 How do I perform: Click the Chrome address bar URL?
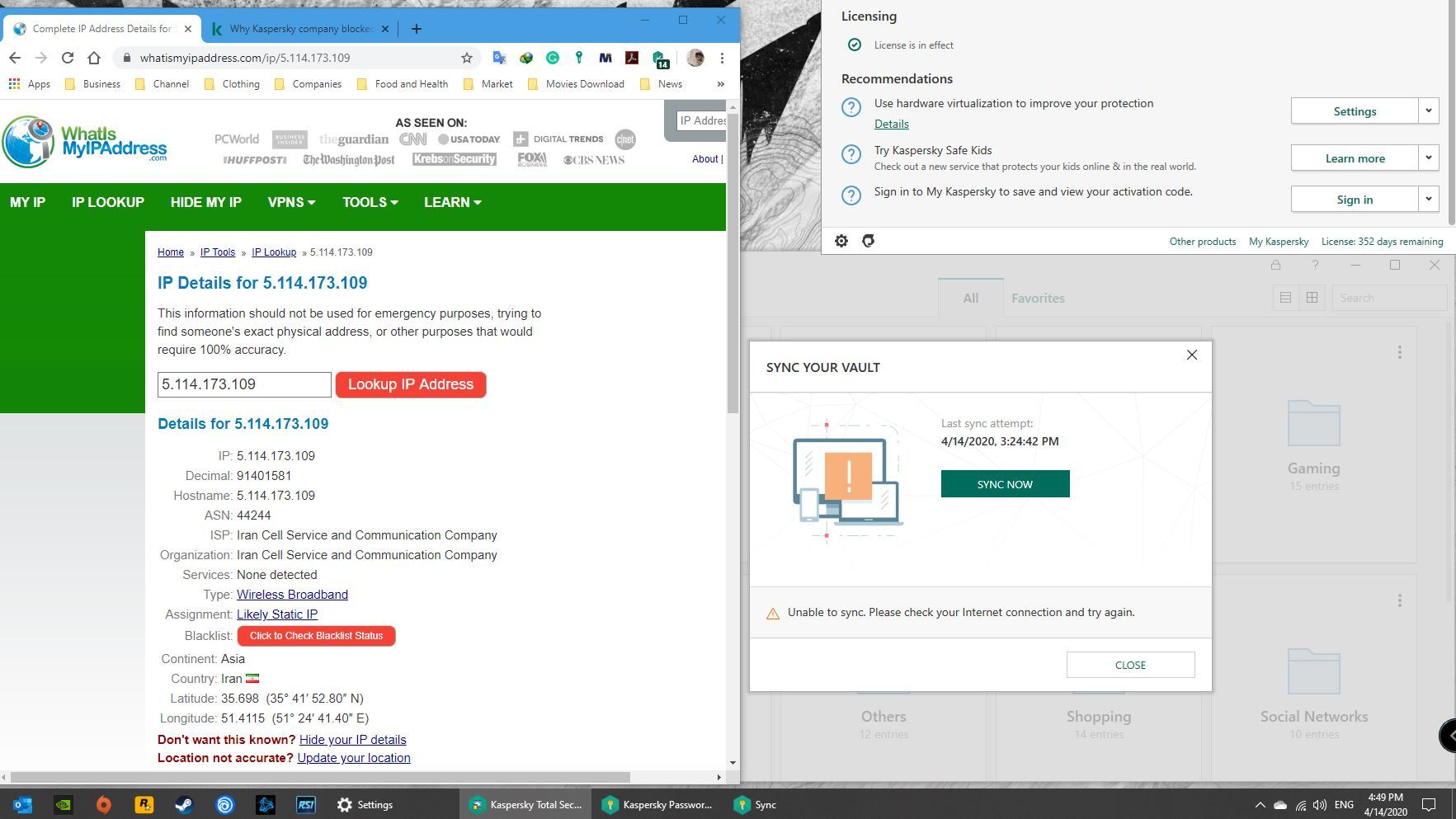click(x=245, y=58)
